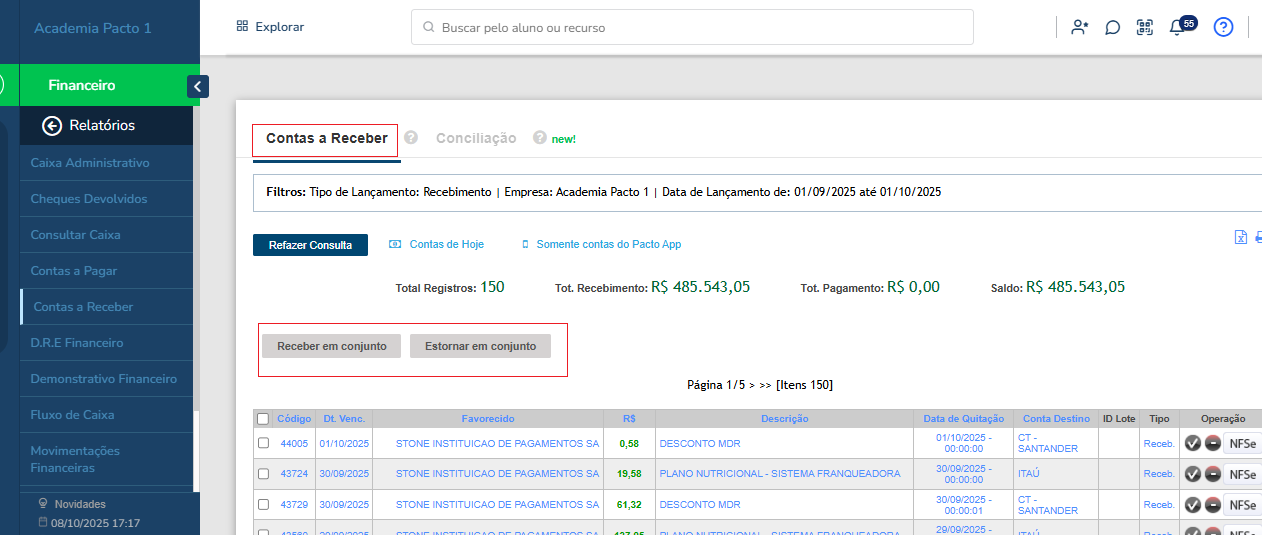
Task: Open the Explorar menu
Action: [270, 27]
